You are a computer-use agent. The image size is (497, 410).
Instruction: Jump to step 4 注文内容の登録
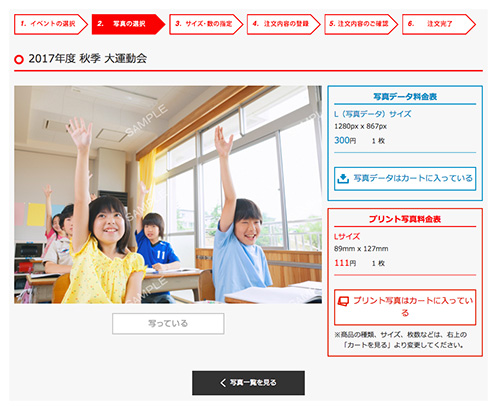pos(284,24)
